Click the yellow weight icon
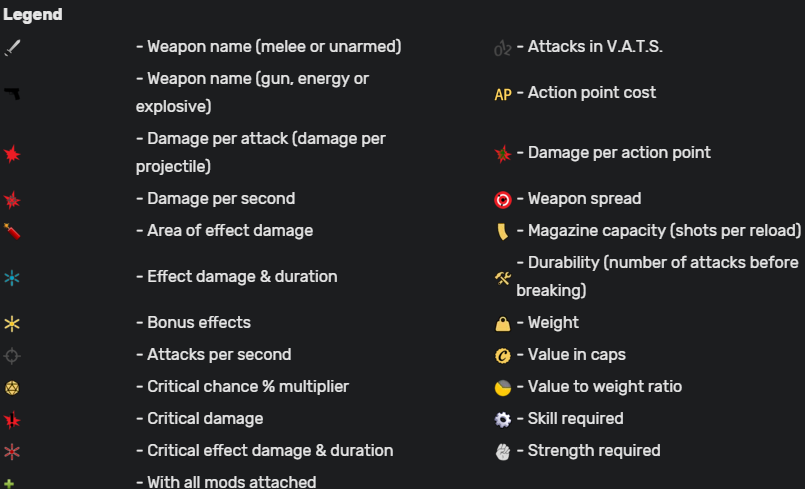The image size is (805, 489). tap(503, 323)
